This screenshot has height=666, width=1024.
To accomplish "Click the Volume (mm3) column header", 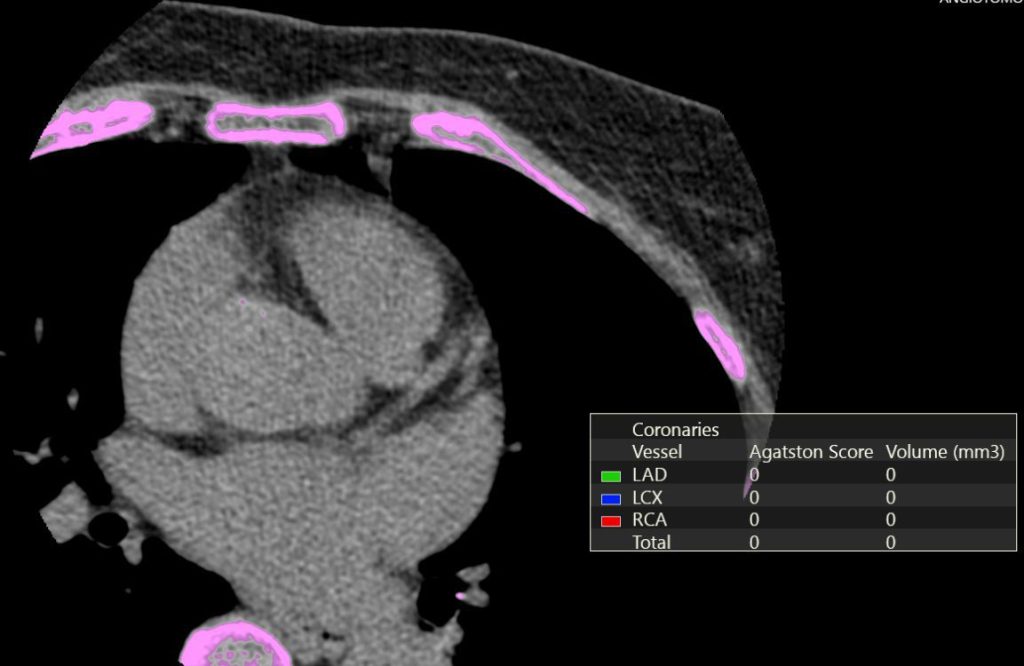I will 944,452.
